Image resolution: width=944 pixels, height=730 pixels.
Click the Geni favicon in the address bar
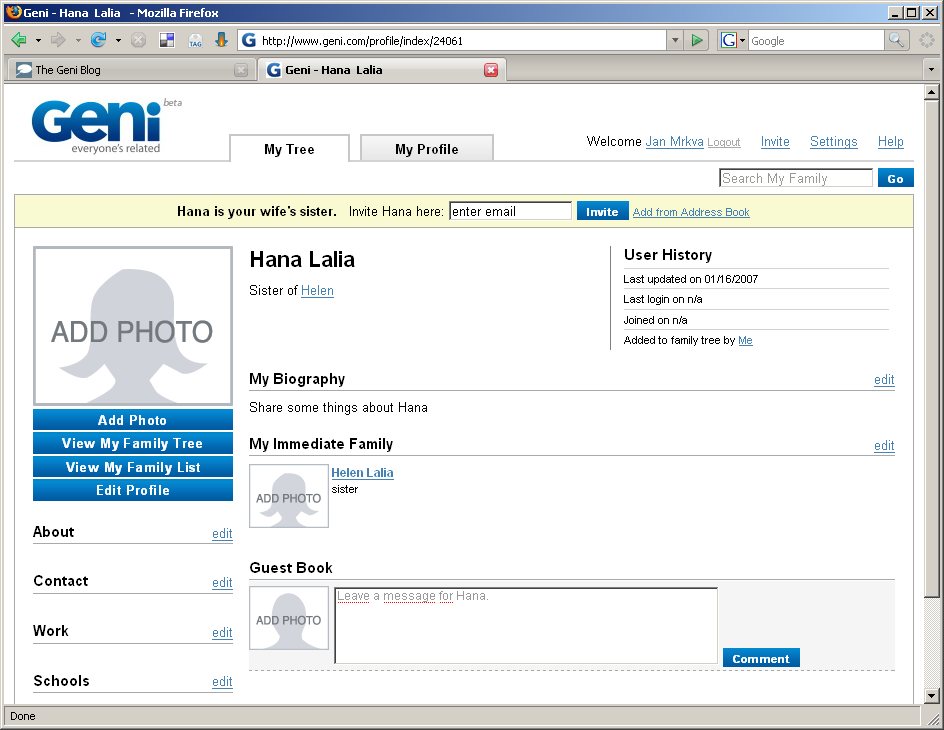pyautogui.click(x=249, y=40)
